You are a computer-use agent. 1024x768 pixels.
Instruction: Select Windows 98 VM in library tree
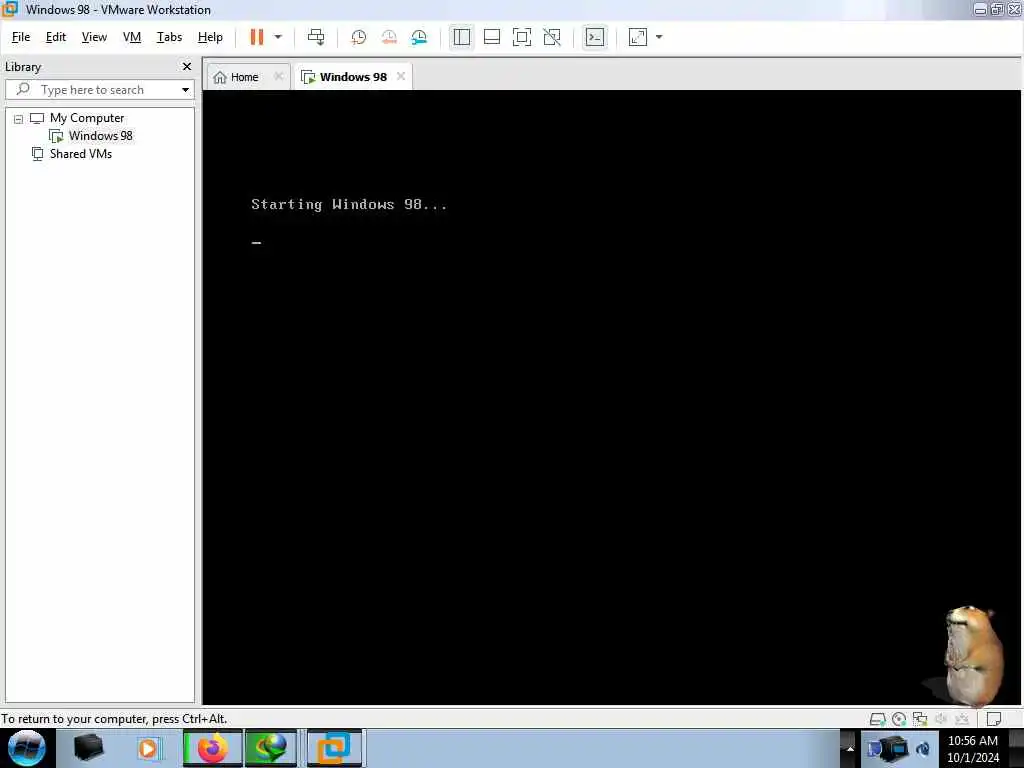(101, 136)
